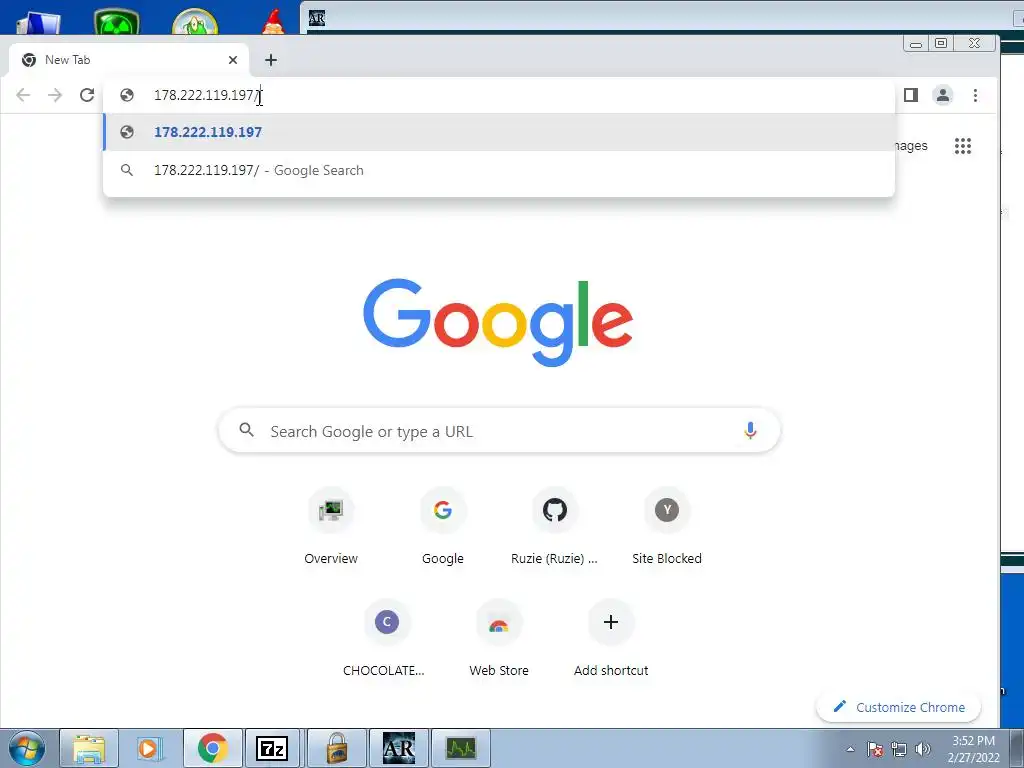Open the AR app on the taskbar
1024x768 pixels.
tap(398, 748)
